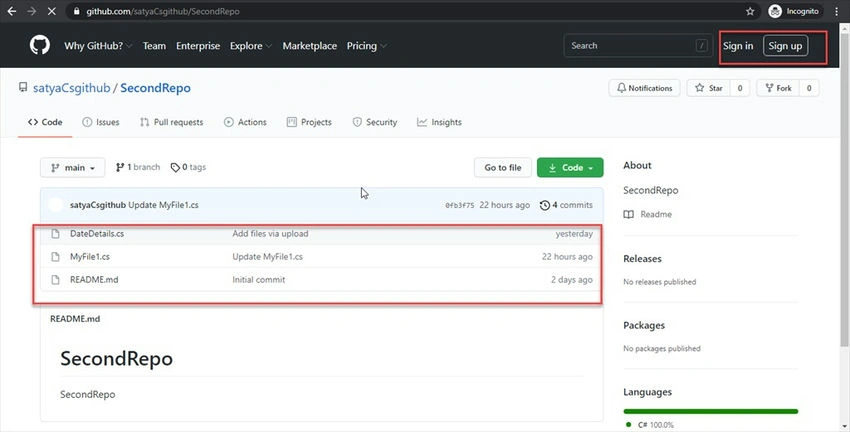Expand the Pricing dropdown
Viewport: 850px width, 432px height.
(x=366, y=46)
